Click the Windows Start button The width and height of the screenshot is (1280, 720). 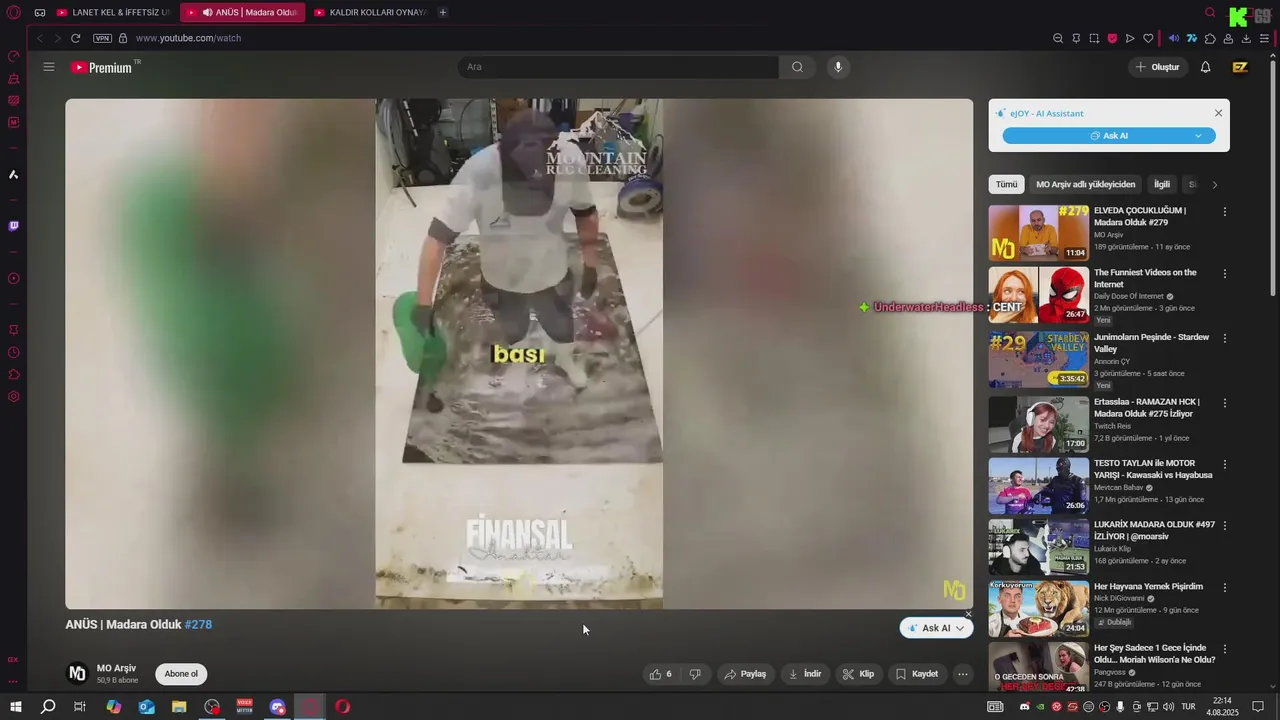point(15,707)
